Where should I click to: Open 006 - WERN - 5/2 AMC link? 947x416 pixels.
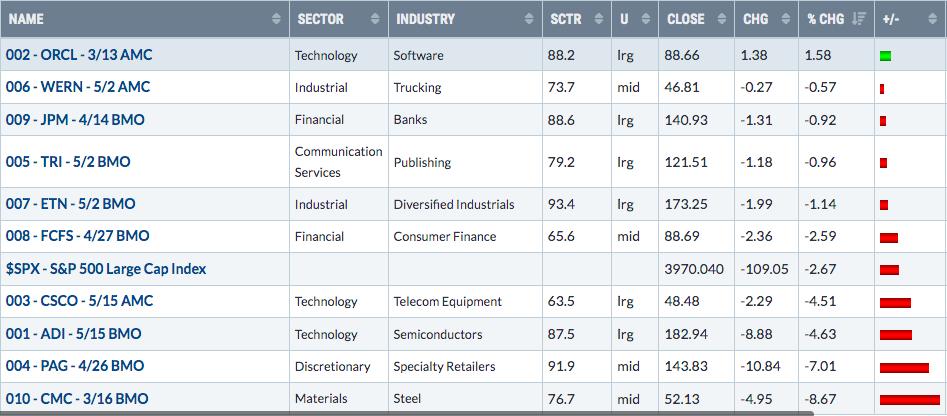78,87
